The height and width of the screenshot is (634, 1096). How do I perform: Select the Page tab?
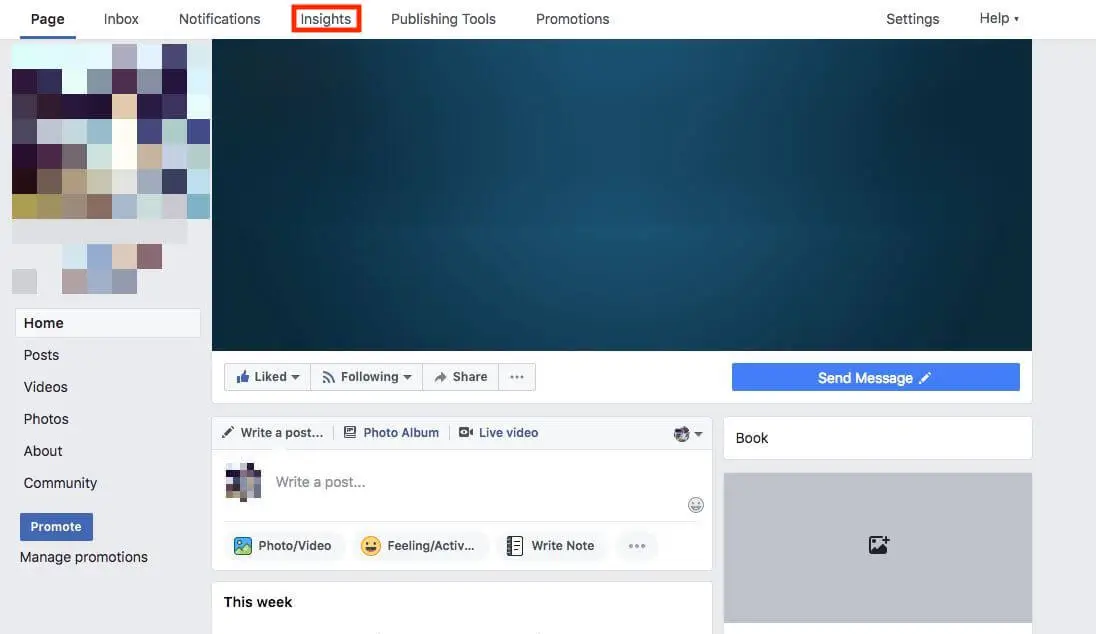48,19
